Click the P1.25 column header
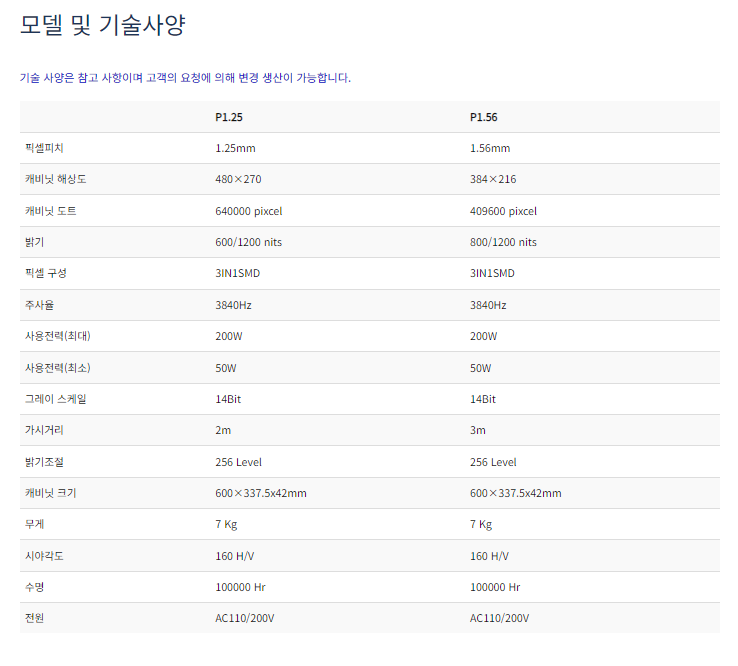The width and height of the screenshot is (738, 666). click(229, 117)
